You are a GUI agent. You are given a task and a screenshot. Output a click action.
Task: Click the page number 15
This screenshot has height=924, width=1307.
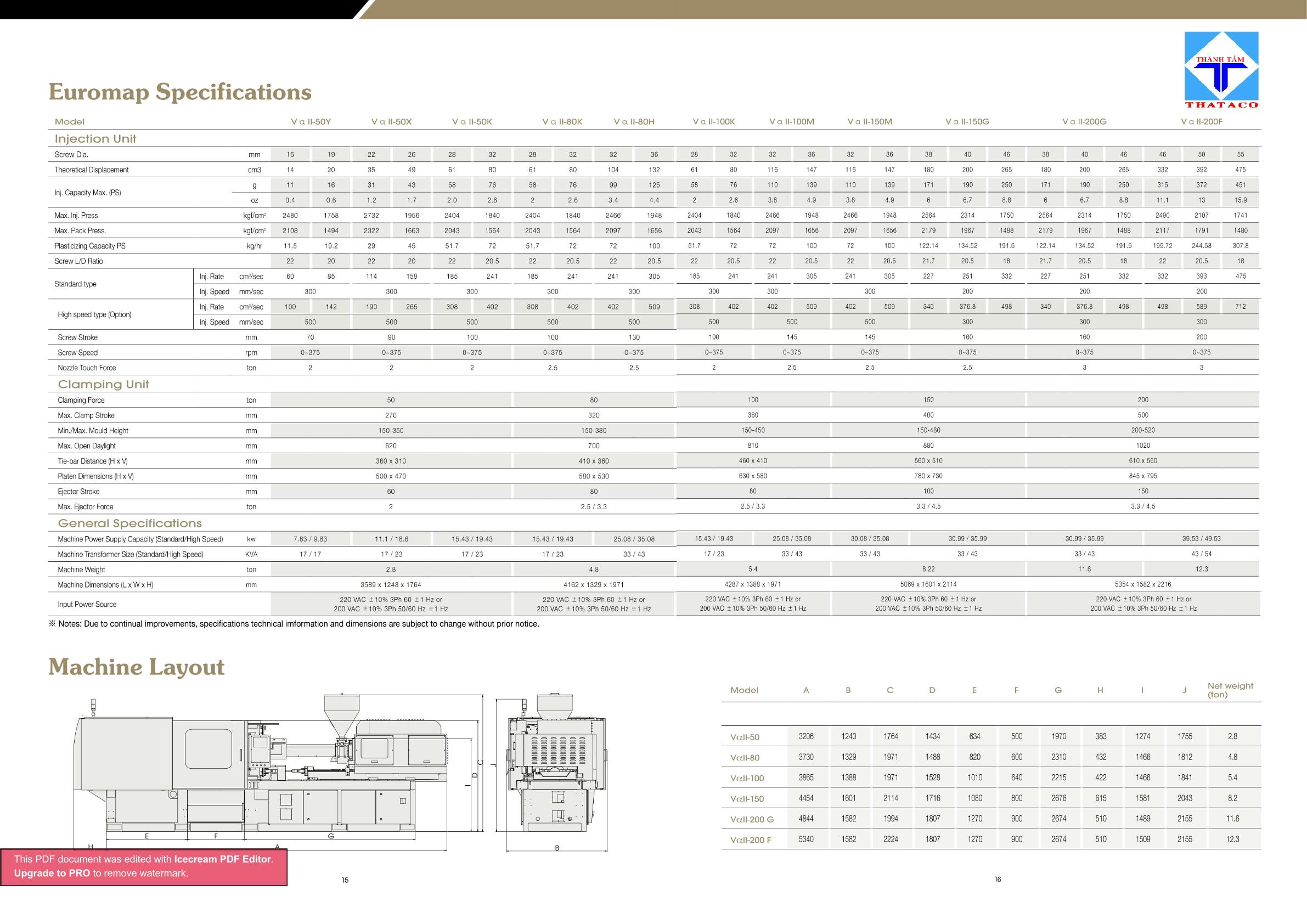click(345, 880)
